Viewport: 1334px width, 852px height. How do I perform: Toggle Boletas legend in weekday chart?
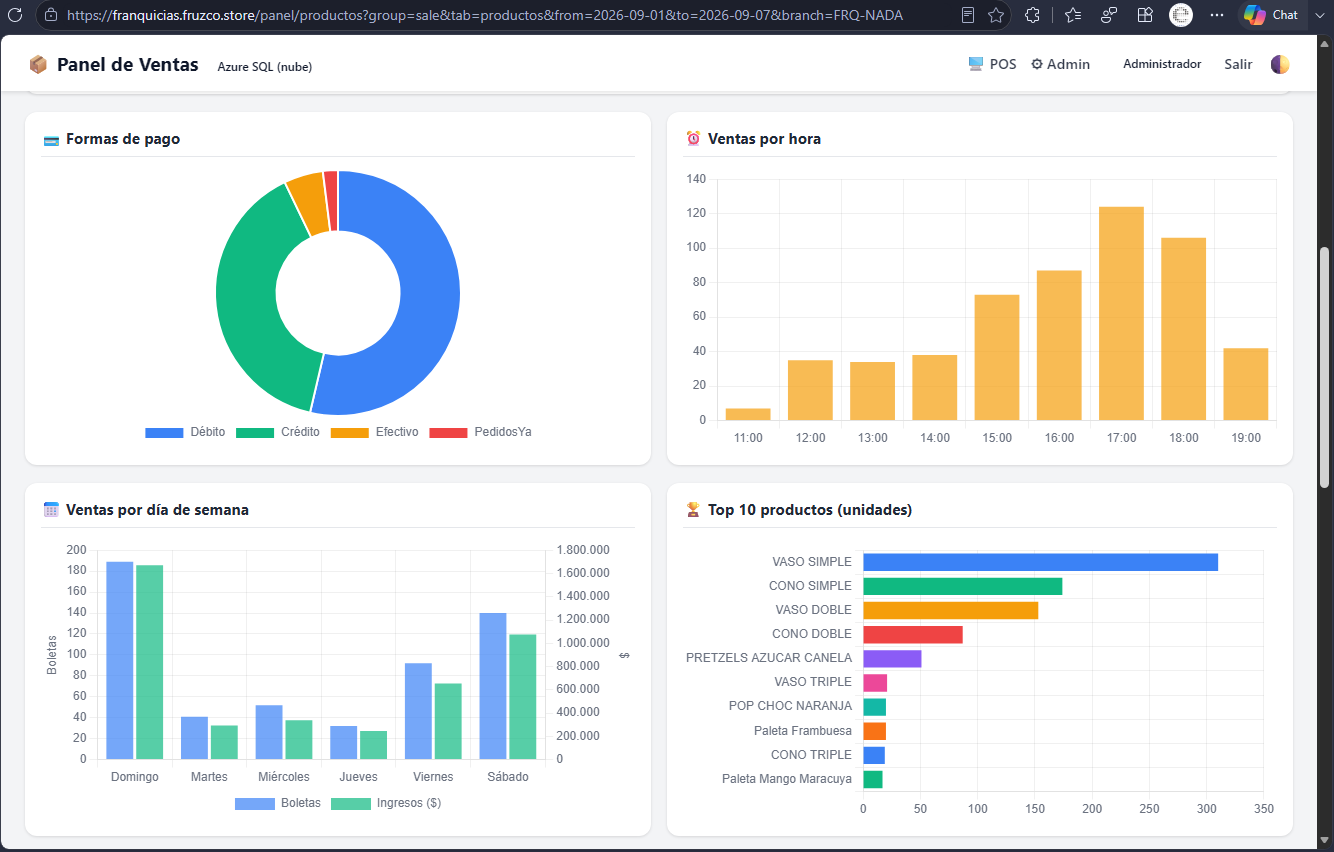pyautogui.click(x=278, y=803)
